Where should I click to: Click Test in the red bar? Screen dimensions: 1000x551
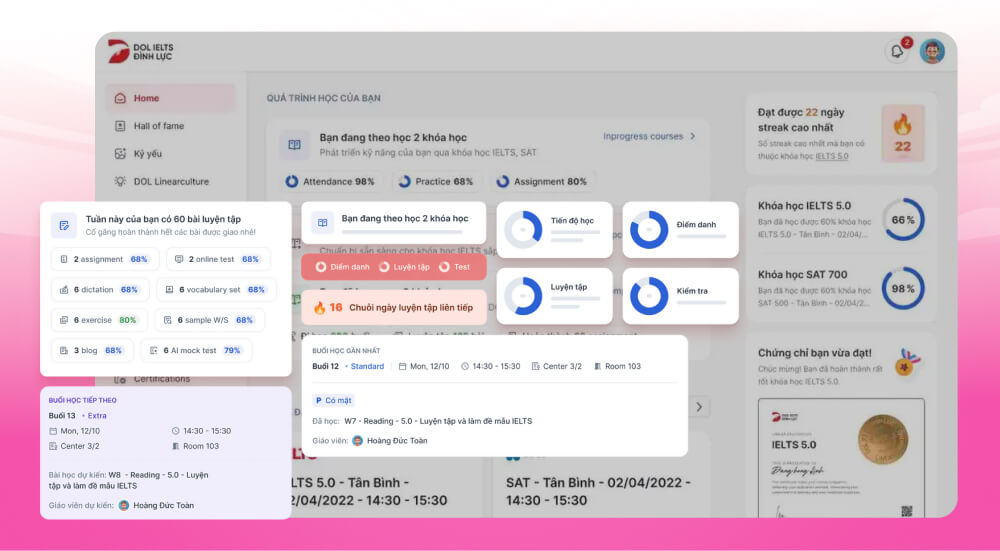tap(455, 267)
